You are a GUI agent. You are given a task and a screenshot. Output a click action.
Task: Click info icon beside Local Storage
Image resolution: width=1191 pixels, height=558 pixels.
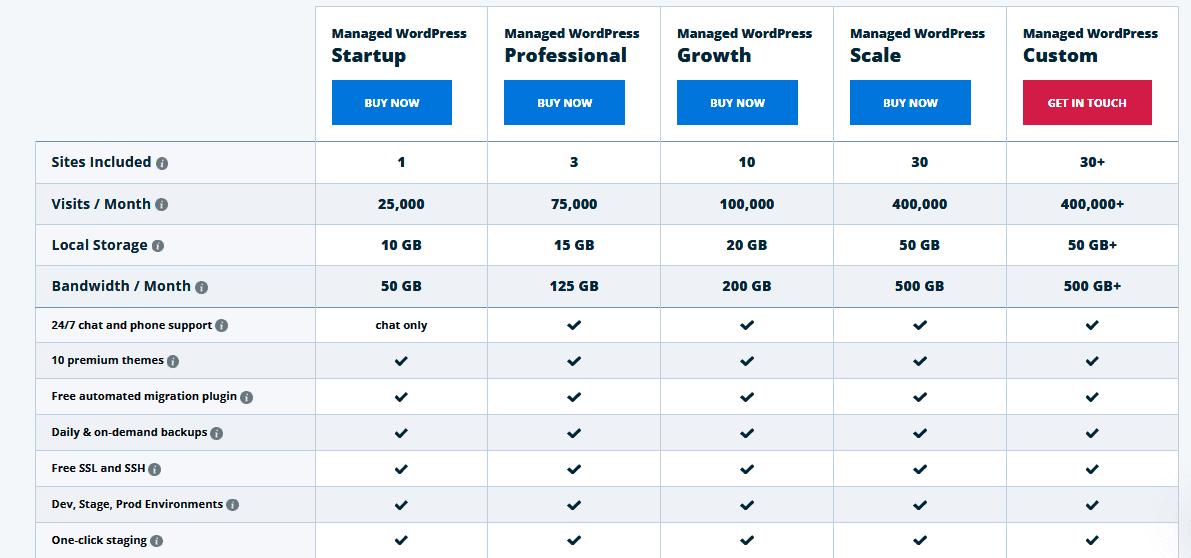158,246
